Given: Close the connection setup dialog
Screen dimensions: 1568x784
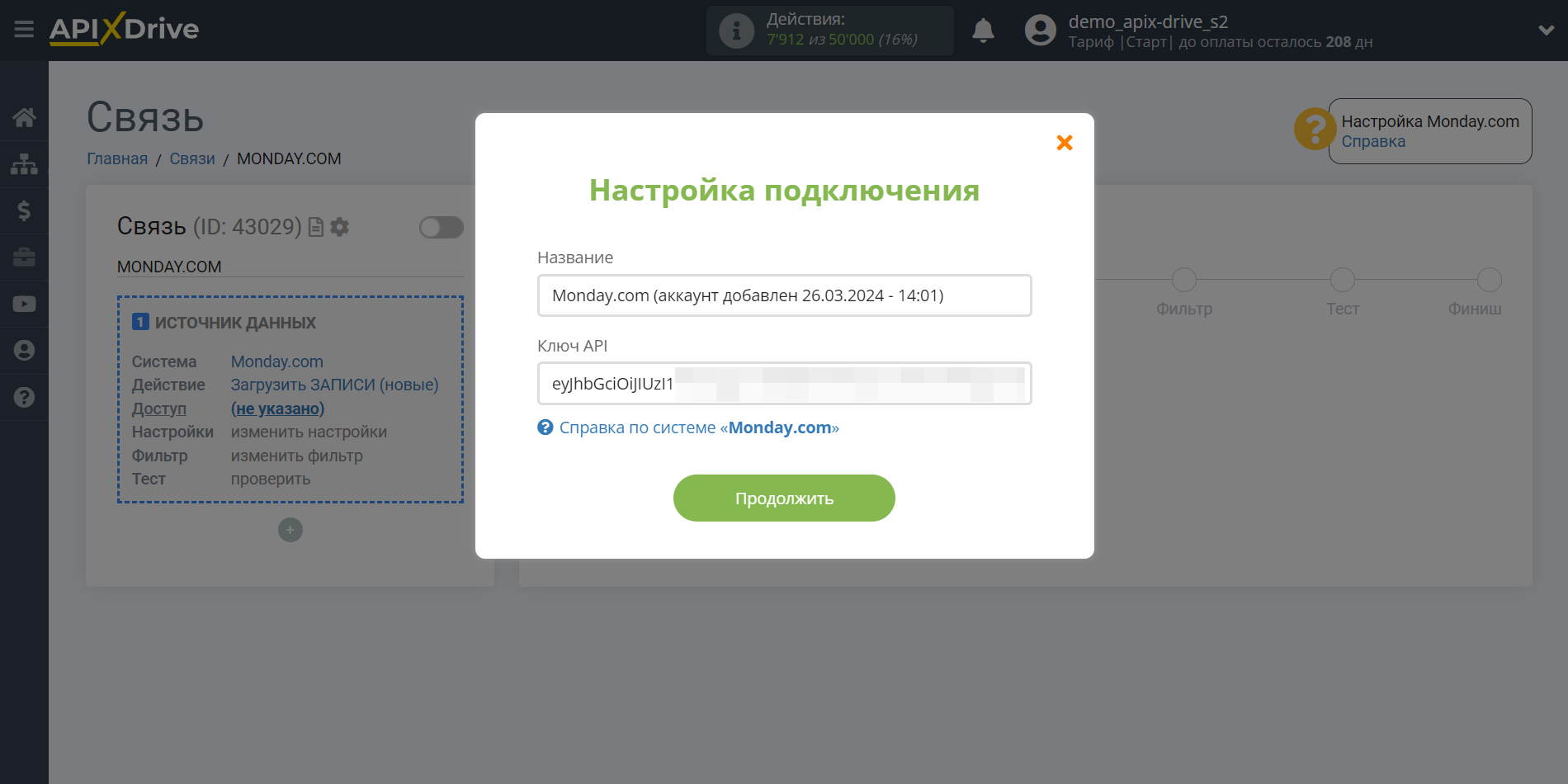Looking at the screenshot, I should point(1065,143).
